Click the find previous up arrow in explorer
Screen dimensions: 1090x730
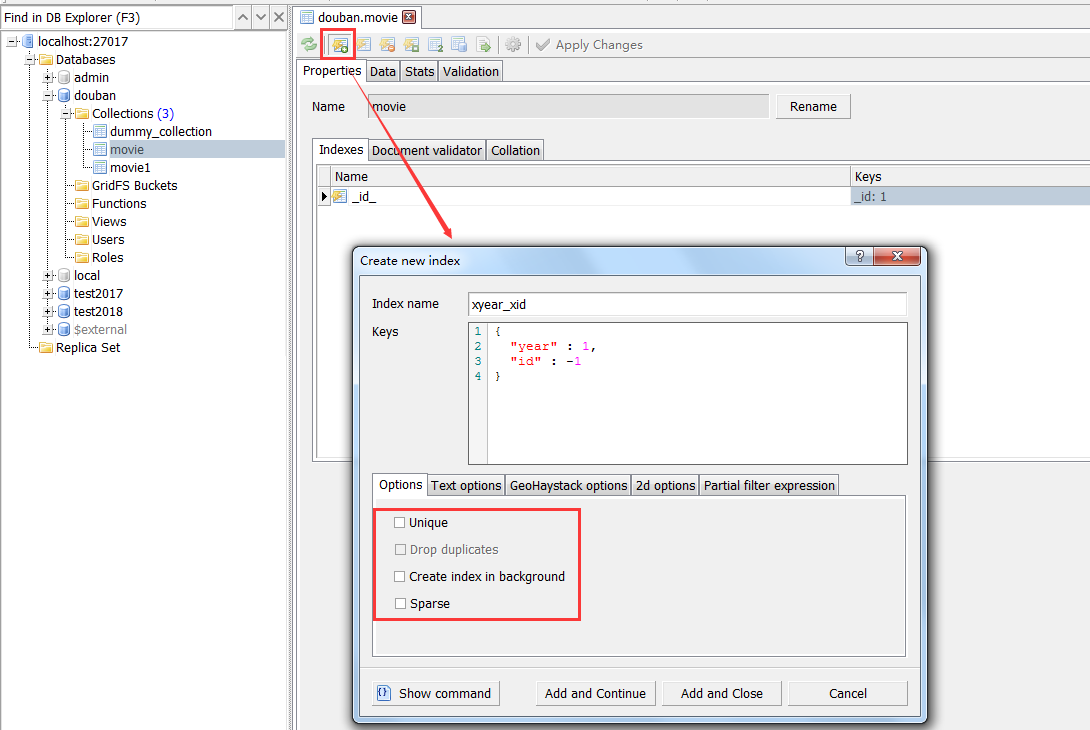(243, 17)
